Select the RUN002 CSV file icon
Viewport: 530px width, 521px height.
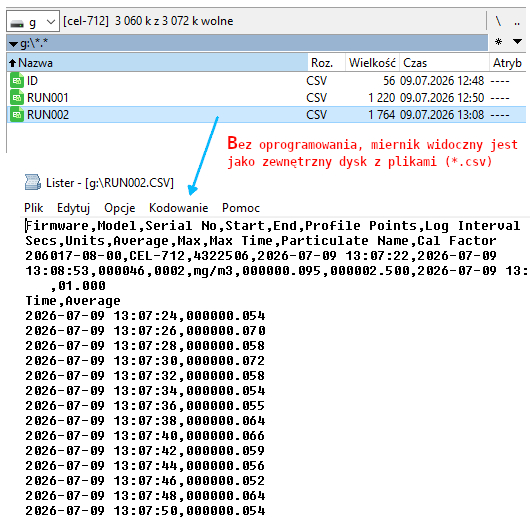click(x=17, y=115)
